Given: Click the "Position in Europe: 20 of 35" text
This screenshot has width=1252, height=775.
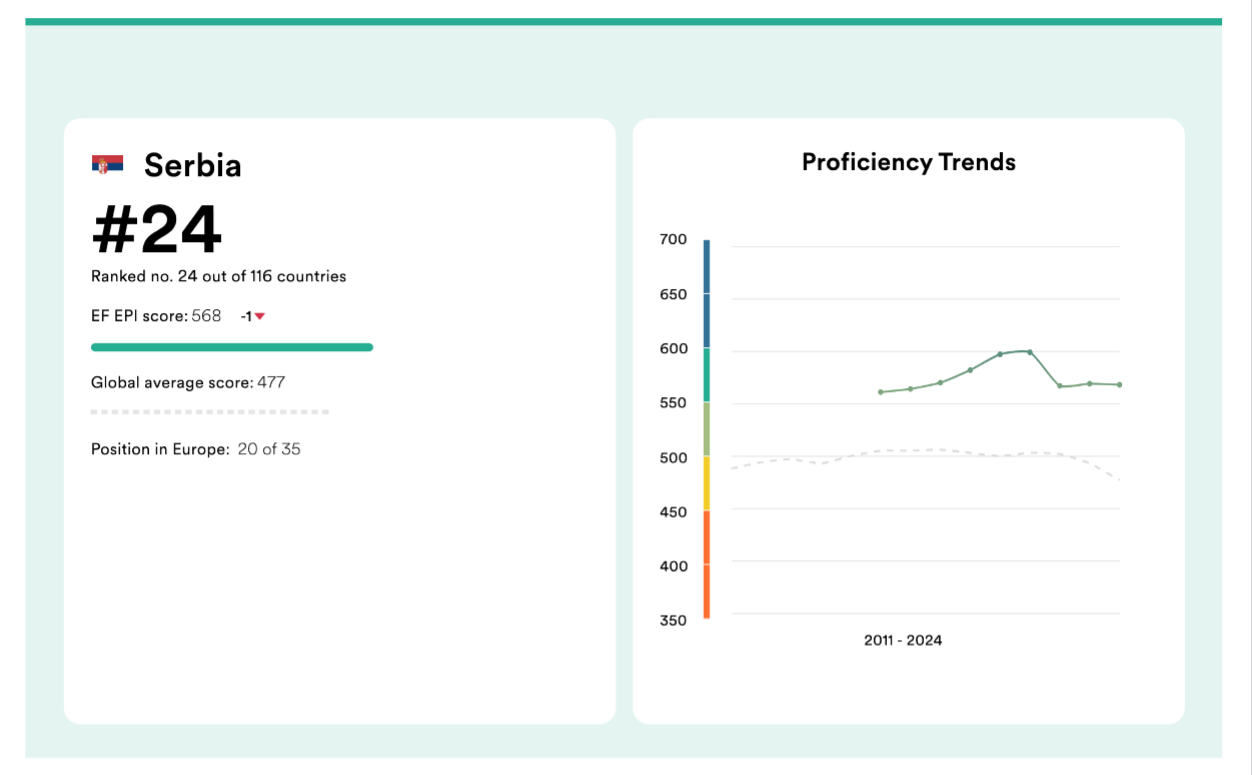Looking at the screenshot, I should click(x=196, y=449).
